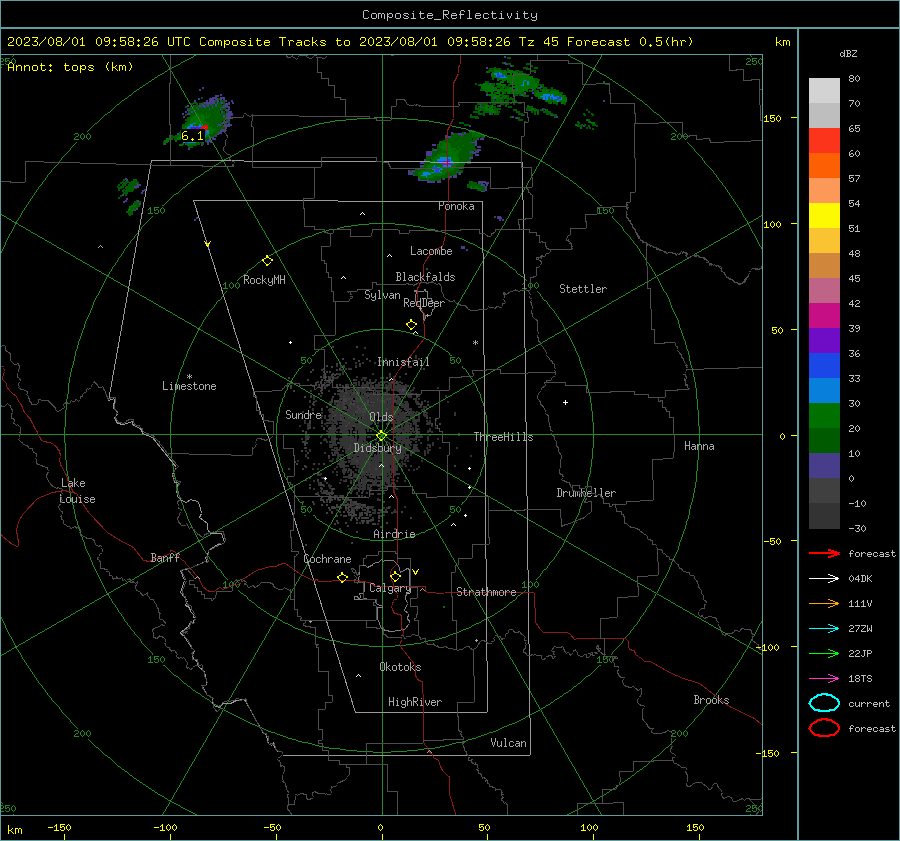Click the Olds city label

pyautogui.click(x=381, y=417)
